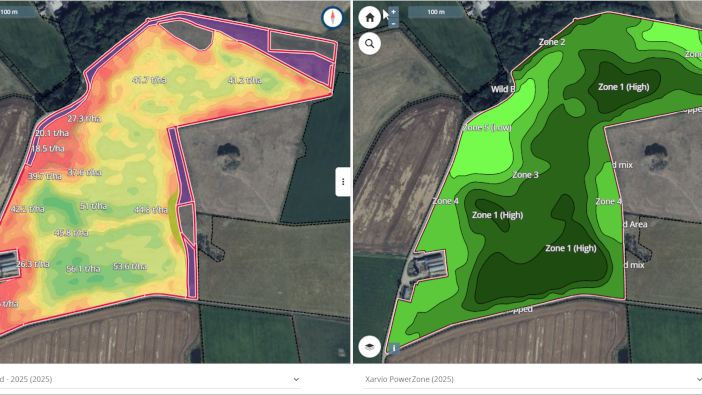Click the 51 t/ha yield label

coord(94,206)
